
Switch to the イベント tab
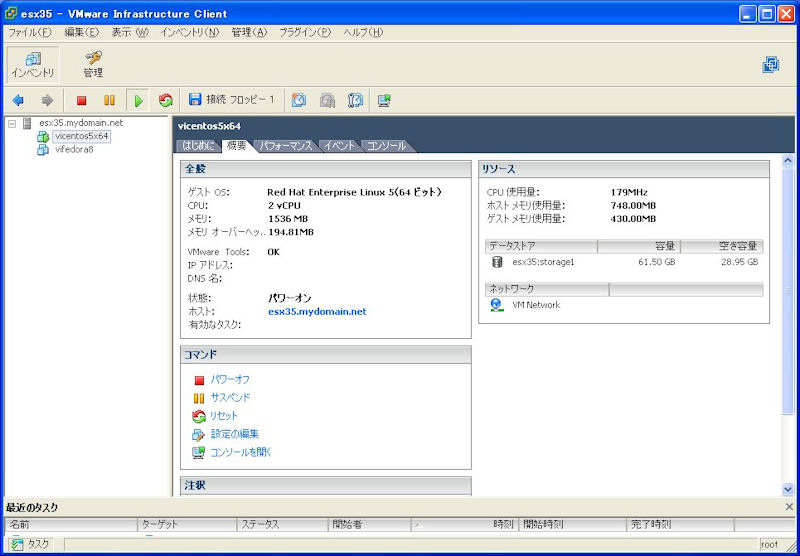click(339, 146)
